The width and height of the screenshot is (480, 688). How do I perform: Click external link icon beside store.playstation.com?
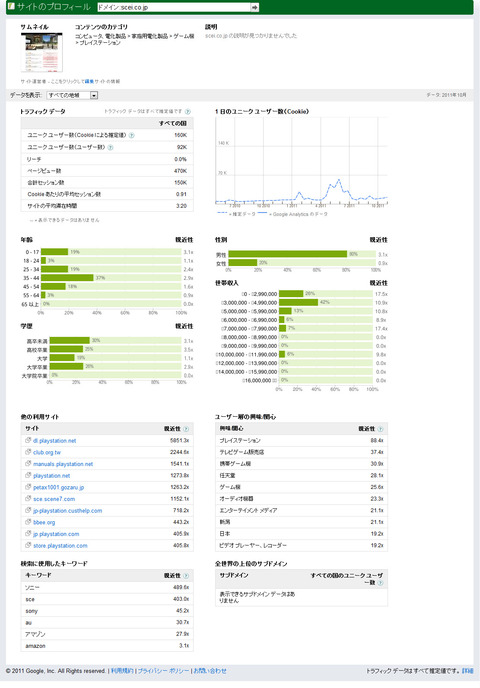(x=28, y=545)
